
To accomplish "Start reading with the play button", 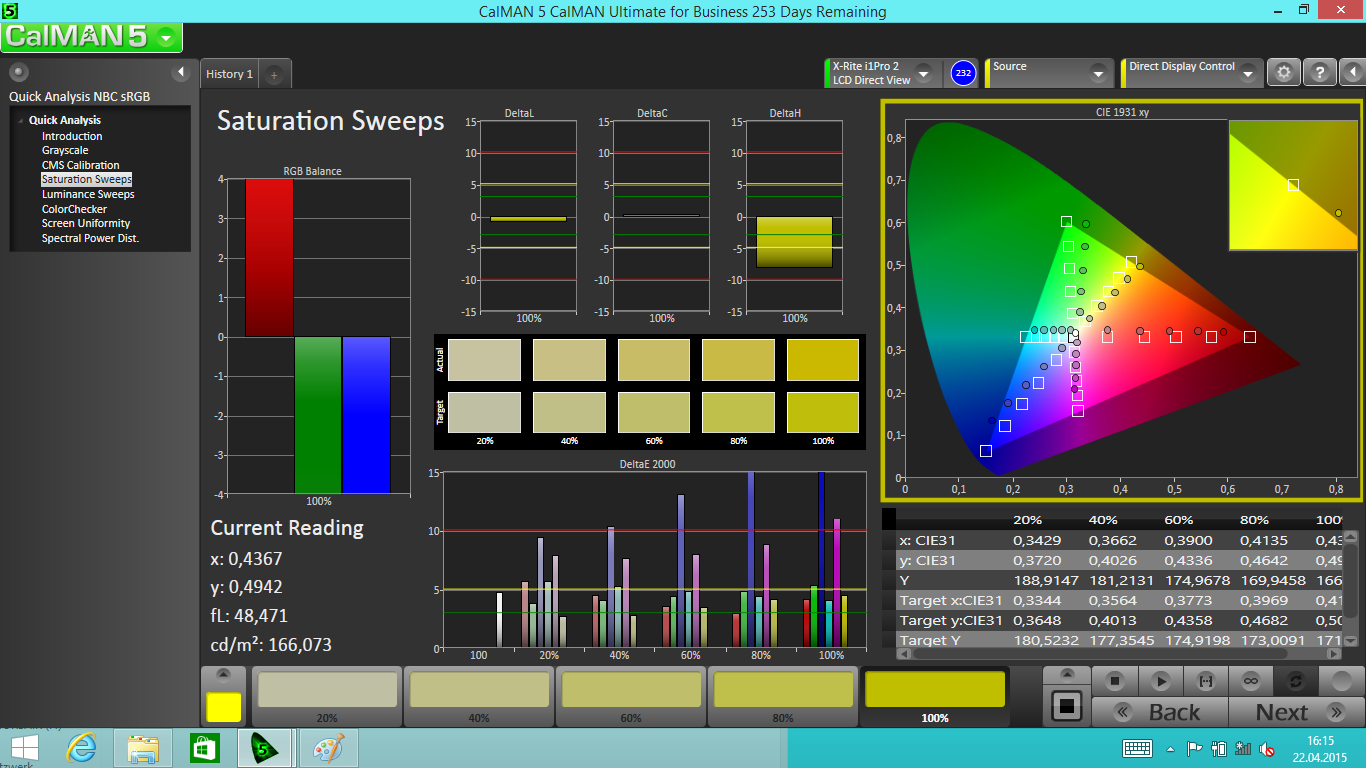I will point(1161,681).
